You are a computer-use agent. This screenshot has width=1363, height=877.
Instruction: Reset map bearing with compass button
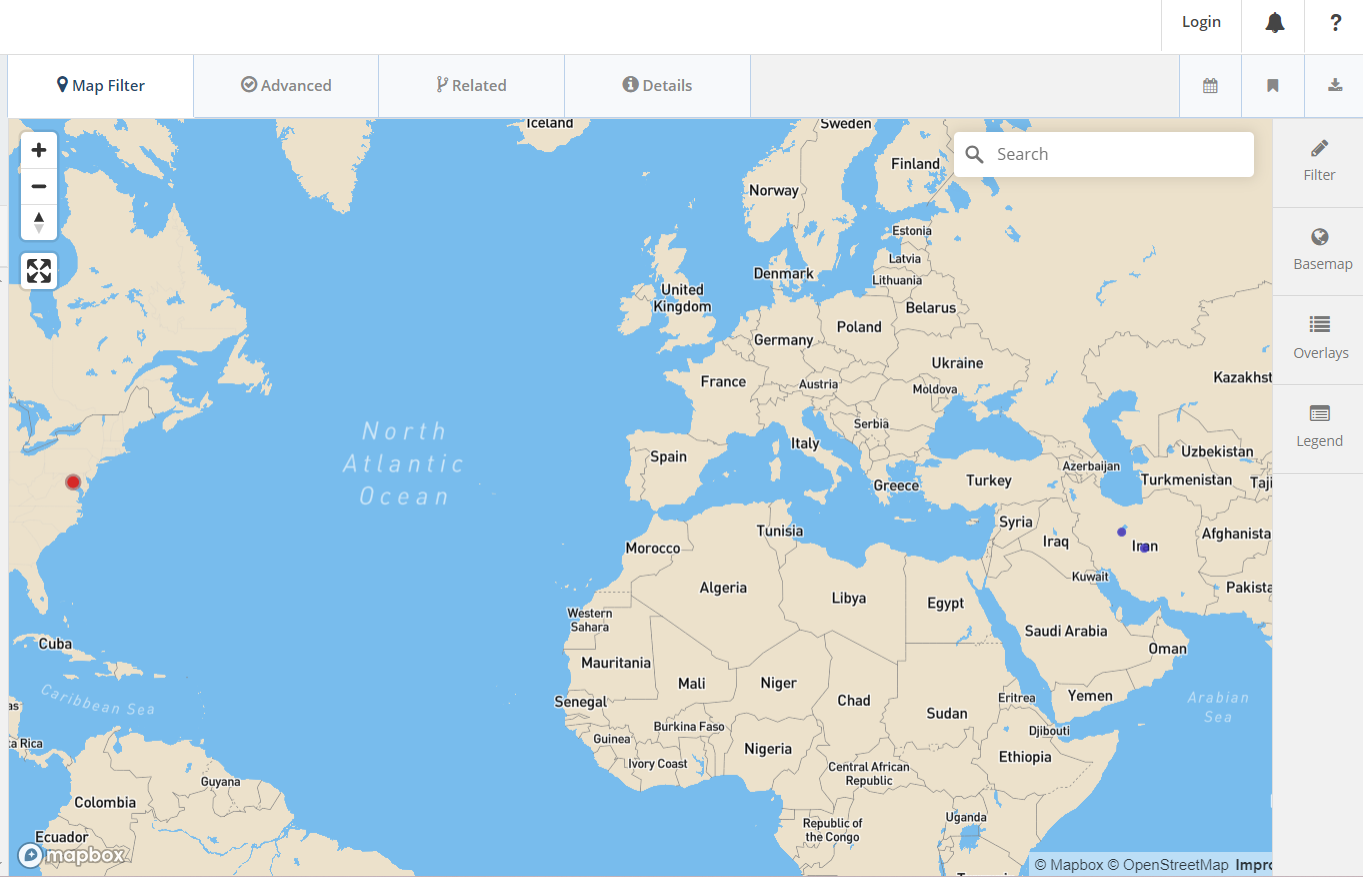click(x=39, y=222)
